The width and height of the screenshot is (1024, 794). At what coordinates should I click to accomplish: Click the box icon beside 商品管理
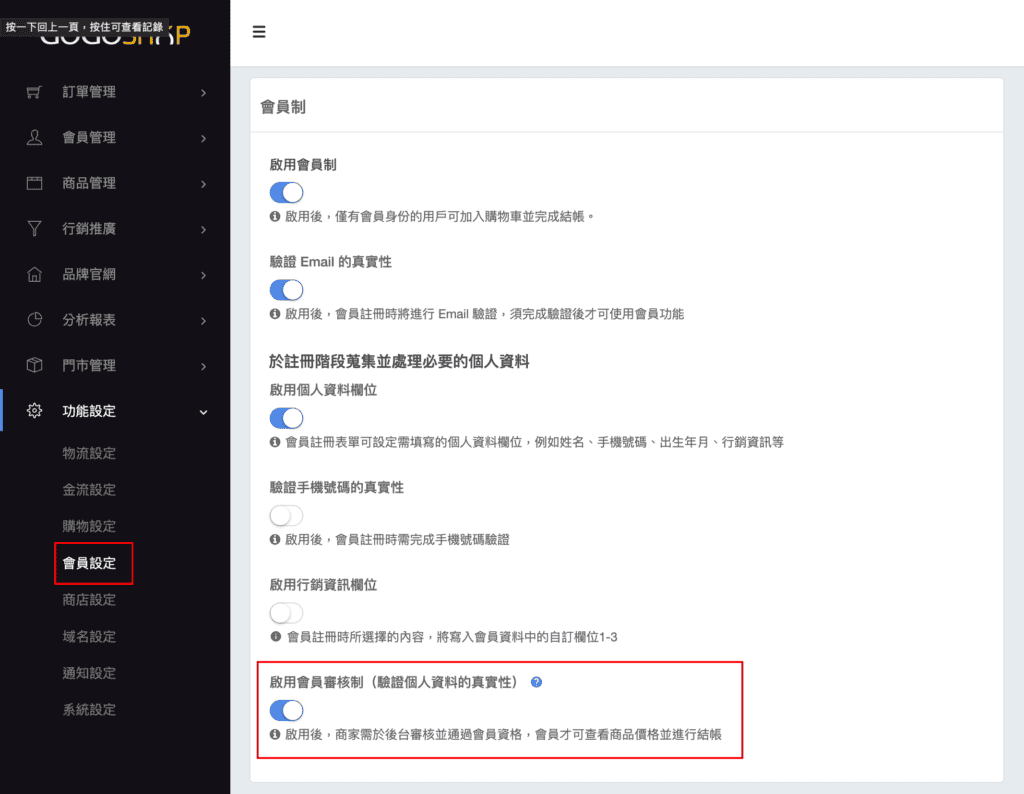pyautogui.click(x=35, y=183)
